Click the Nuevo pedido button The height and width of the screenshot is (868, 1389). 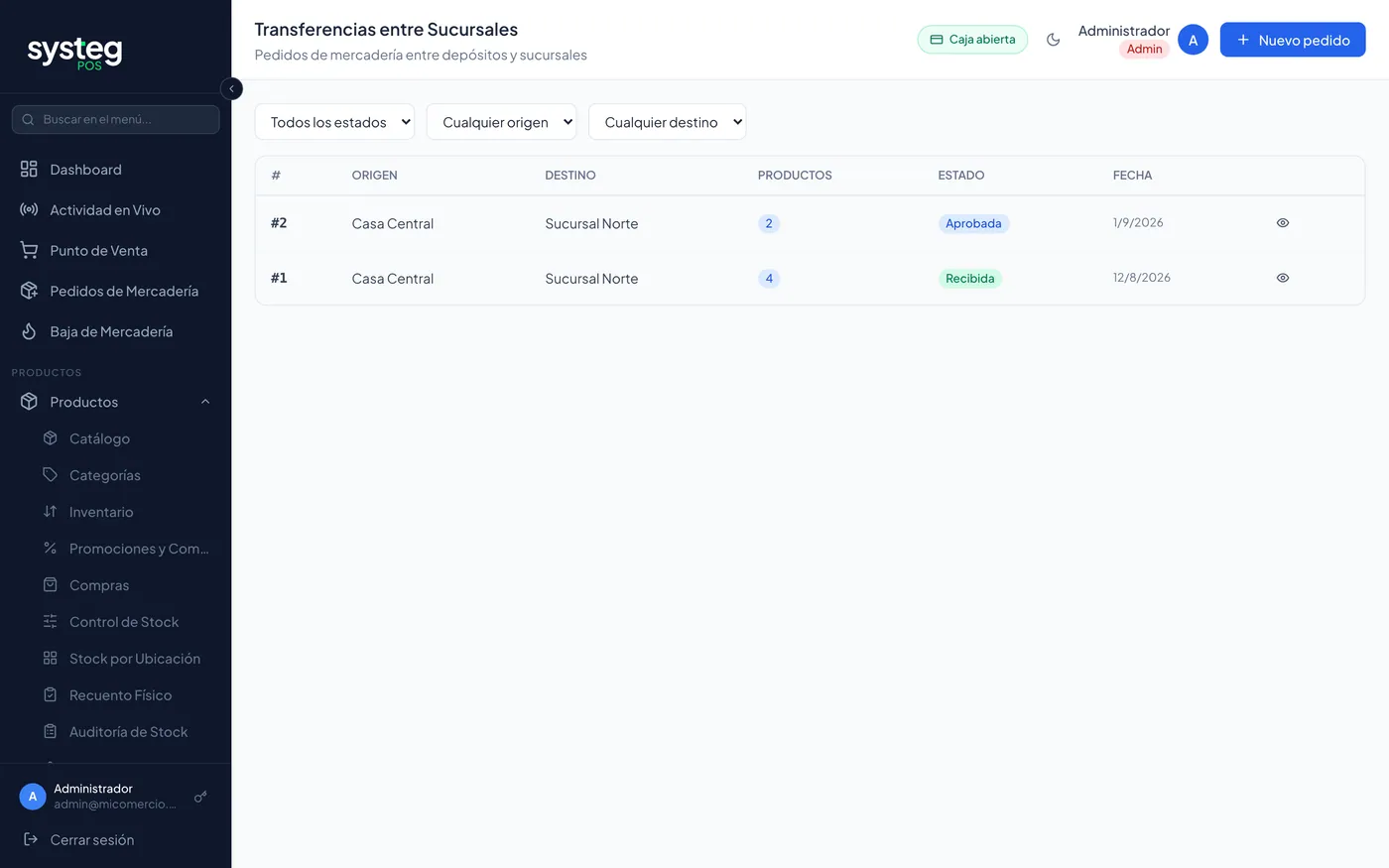[1293, 40]
